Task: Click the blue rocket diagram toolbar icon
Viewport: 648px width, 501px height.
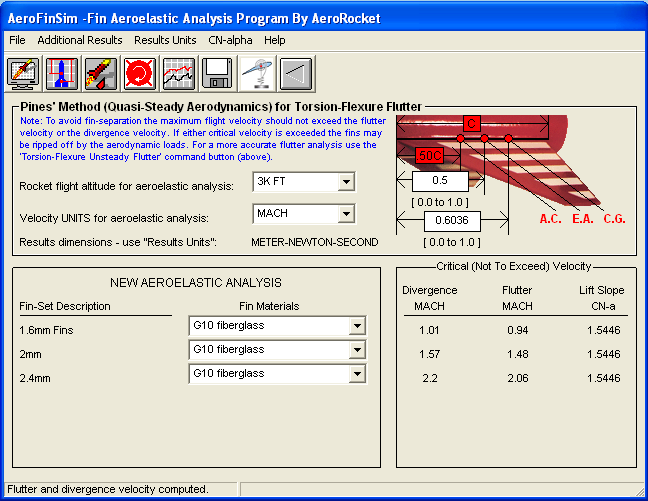Action: click(61, 74)
